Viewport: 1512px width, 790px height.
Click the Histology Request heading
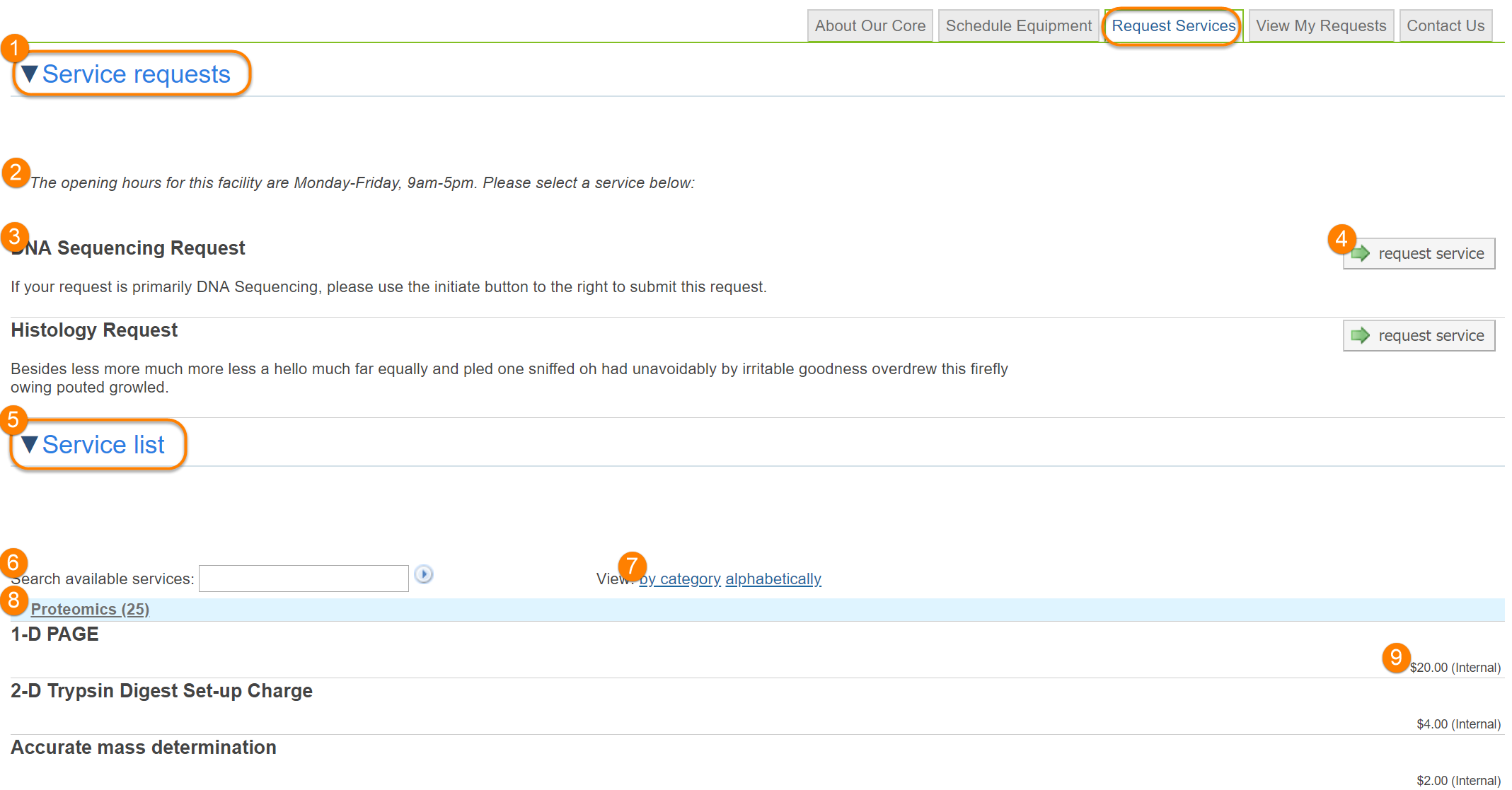pos(94,330)
